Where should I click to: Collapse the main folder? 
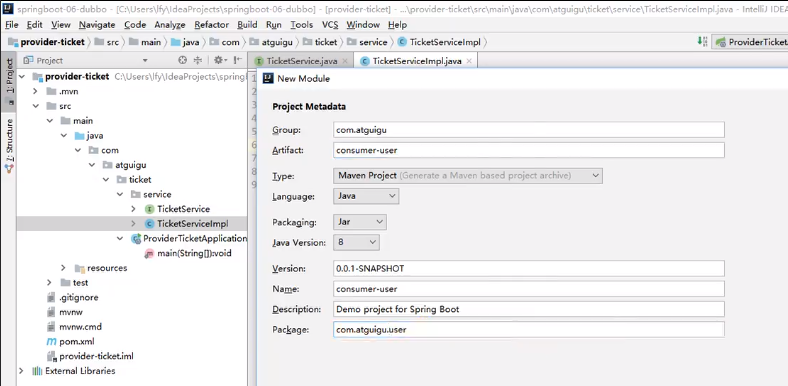(x=49, y=121)
